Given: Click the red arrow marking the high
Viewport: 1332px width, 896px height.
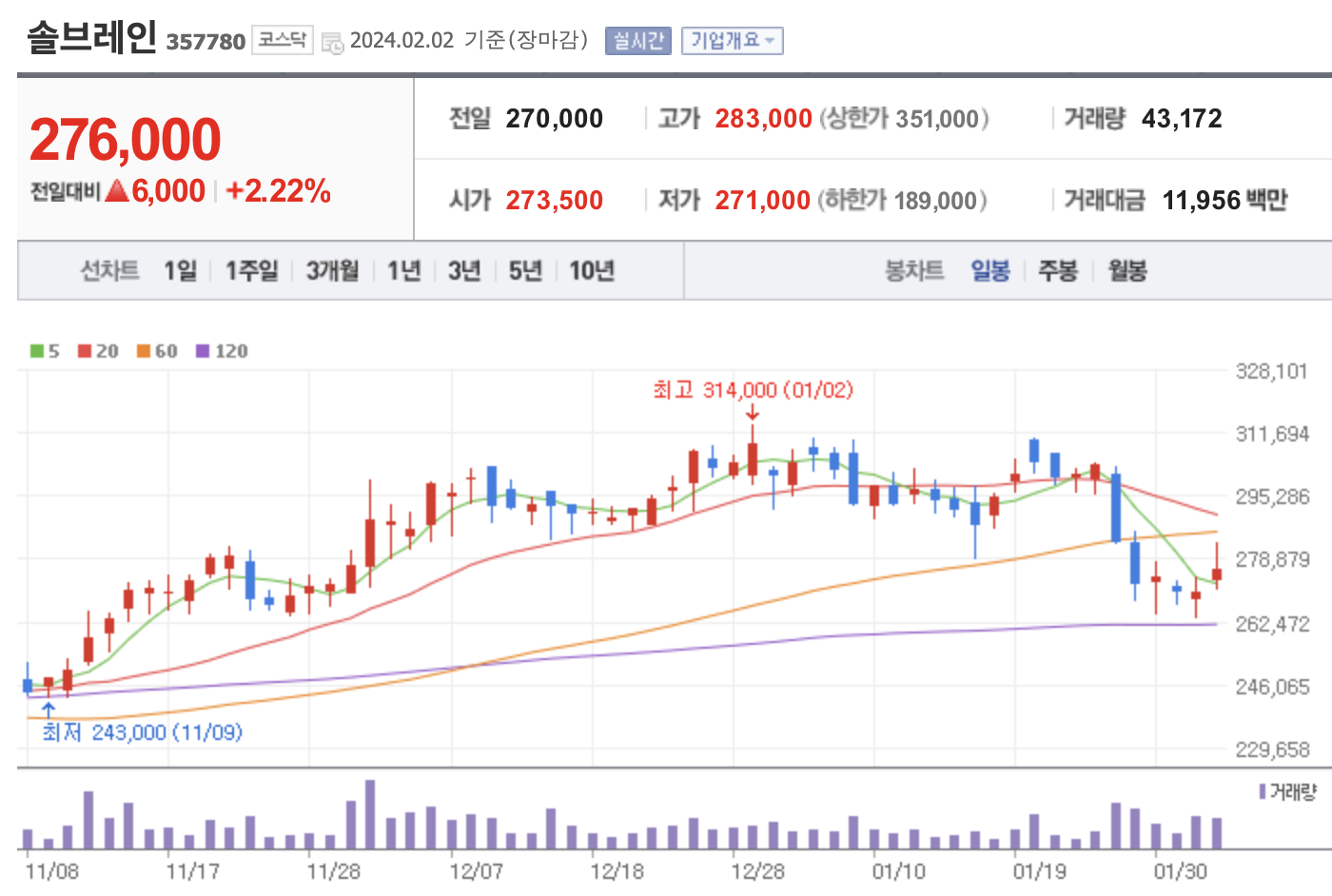Looking at the screenshot, I should pyautogui.click(x=753, y=412).
